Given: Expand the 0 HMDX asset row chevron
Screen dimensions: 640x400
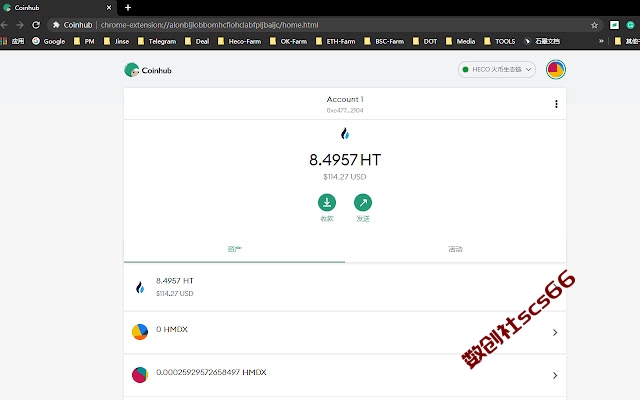Looking at the screenshot, I should coord(555,332).
